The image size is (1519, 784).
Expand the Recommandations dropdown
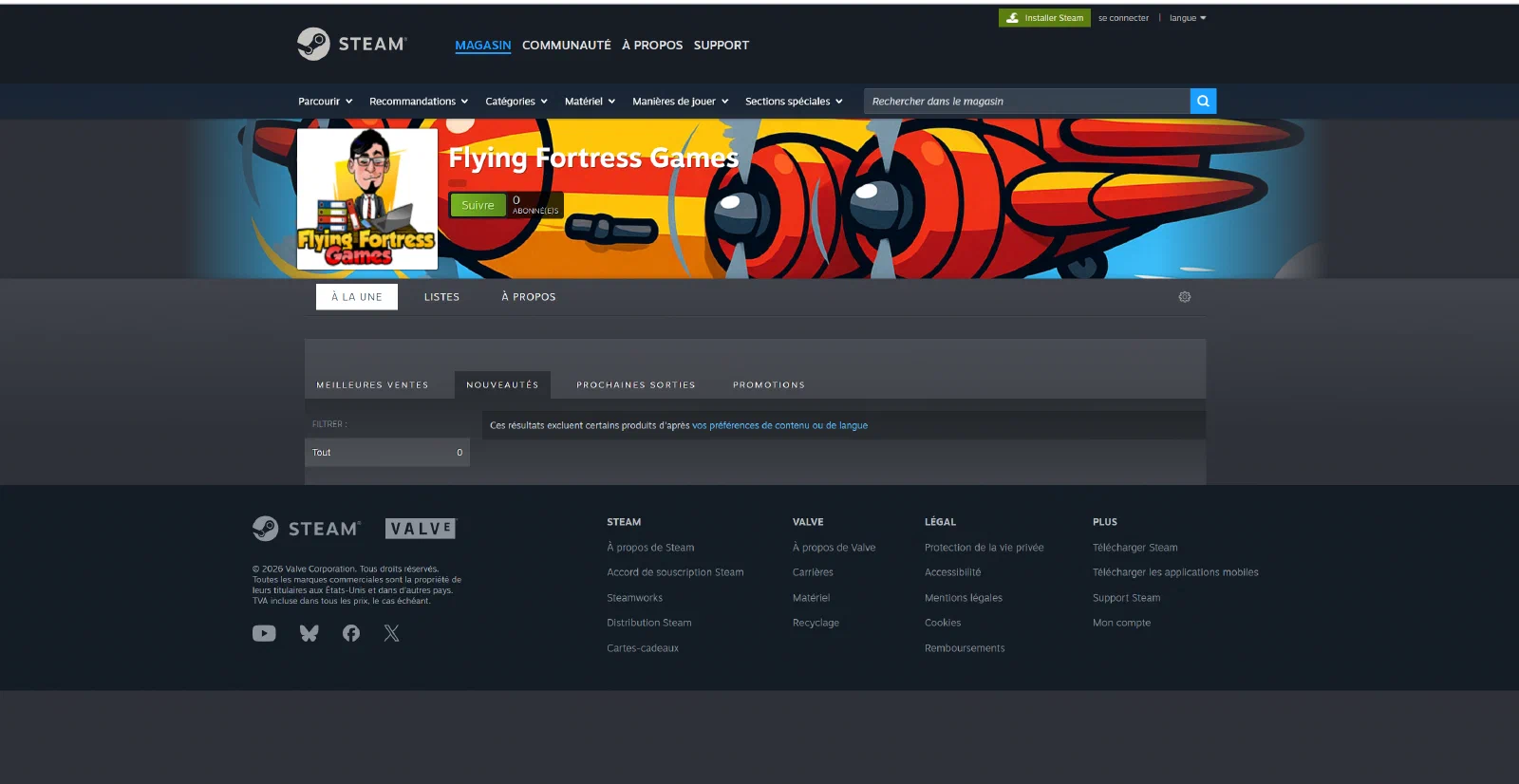(x=419, y=102)
